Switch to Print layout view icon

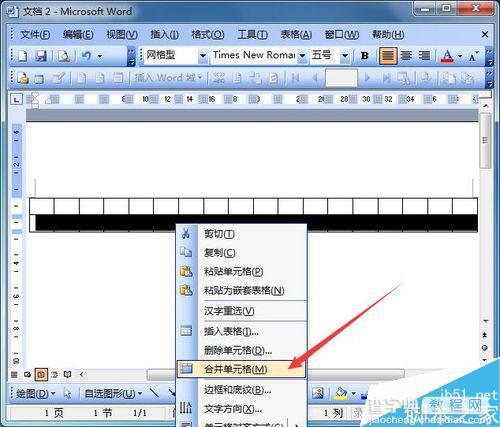coord(41,375)
